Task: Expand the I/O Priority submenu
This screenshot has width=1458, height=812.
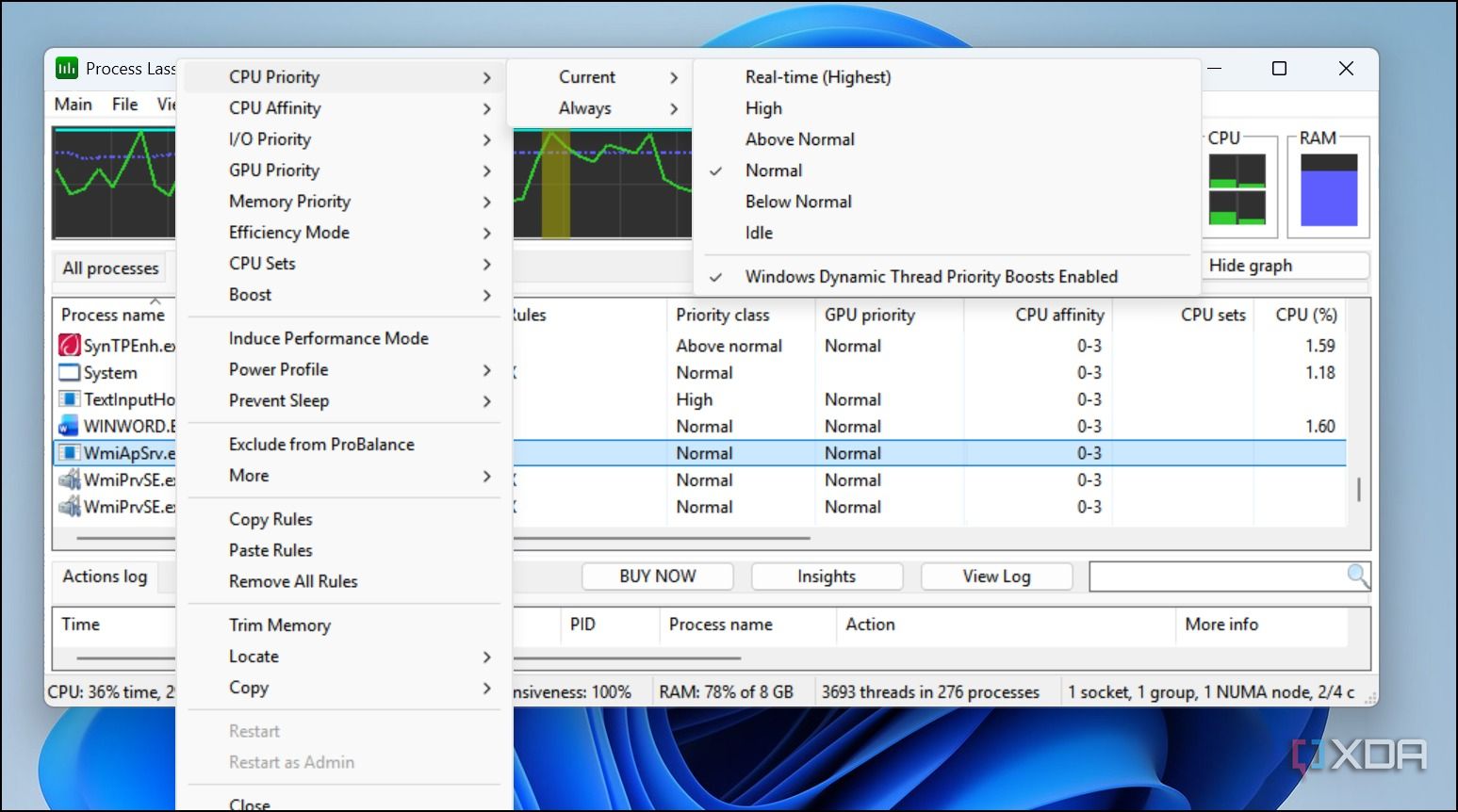Action: click(x=344, y=139)
